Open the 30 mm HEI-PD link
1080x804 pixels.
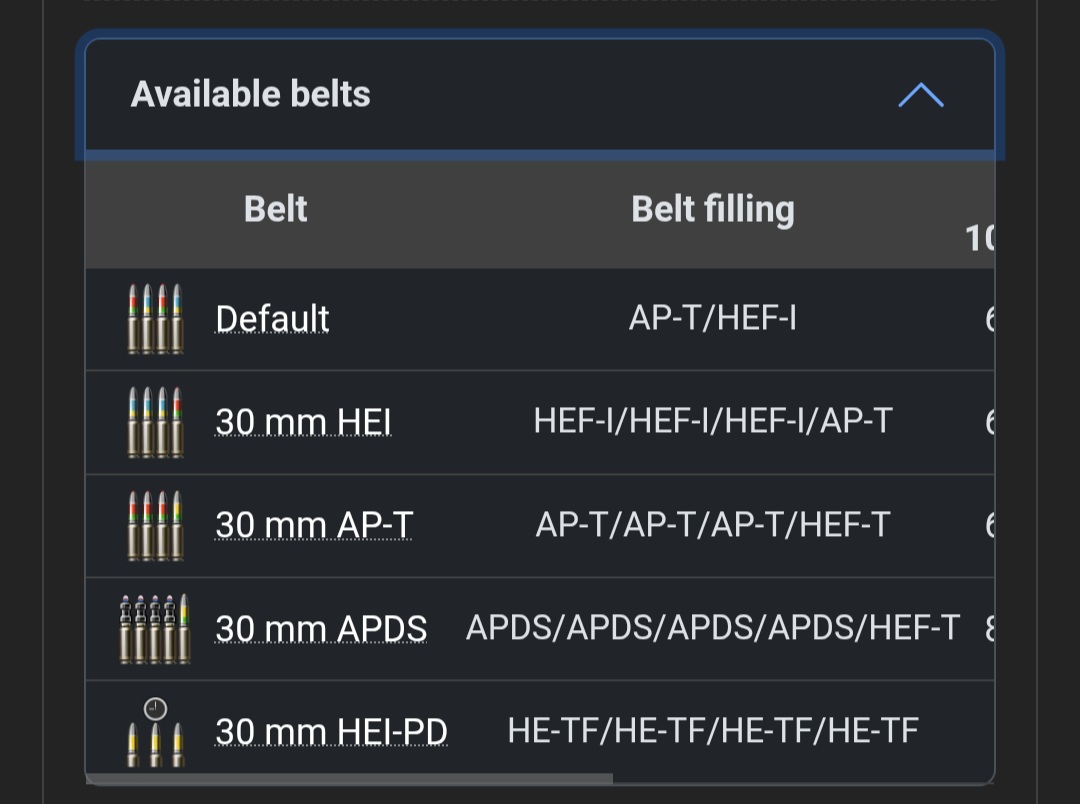[331, 732]
